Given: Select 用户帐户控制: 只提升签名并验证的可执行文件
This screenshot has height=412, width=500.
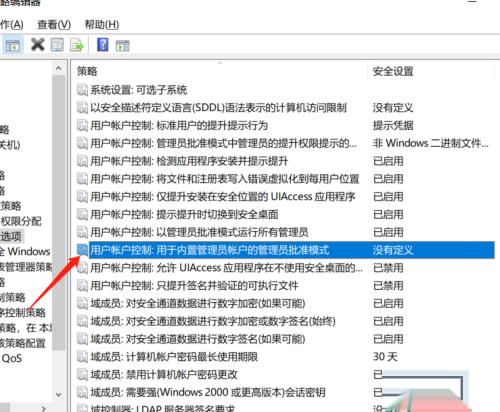Looking at the screenshot, I should 194,286.
